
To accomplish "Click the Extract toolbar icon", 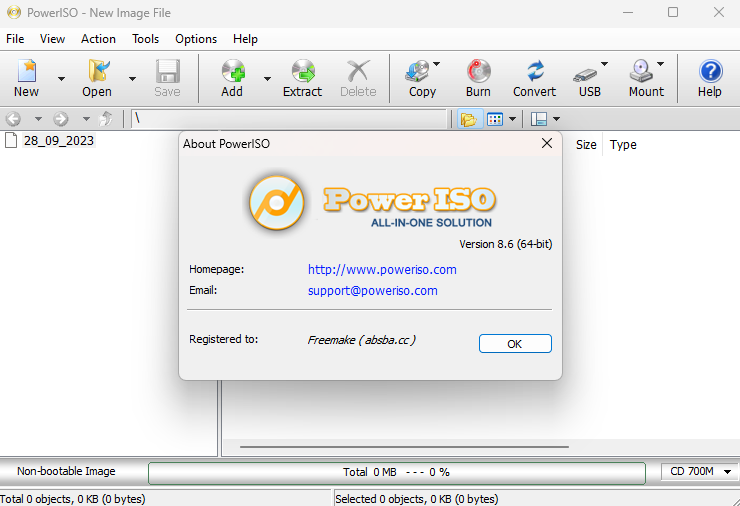I will click(303, 71).
